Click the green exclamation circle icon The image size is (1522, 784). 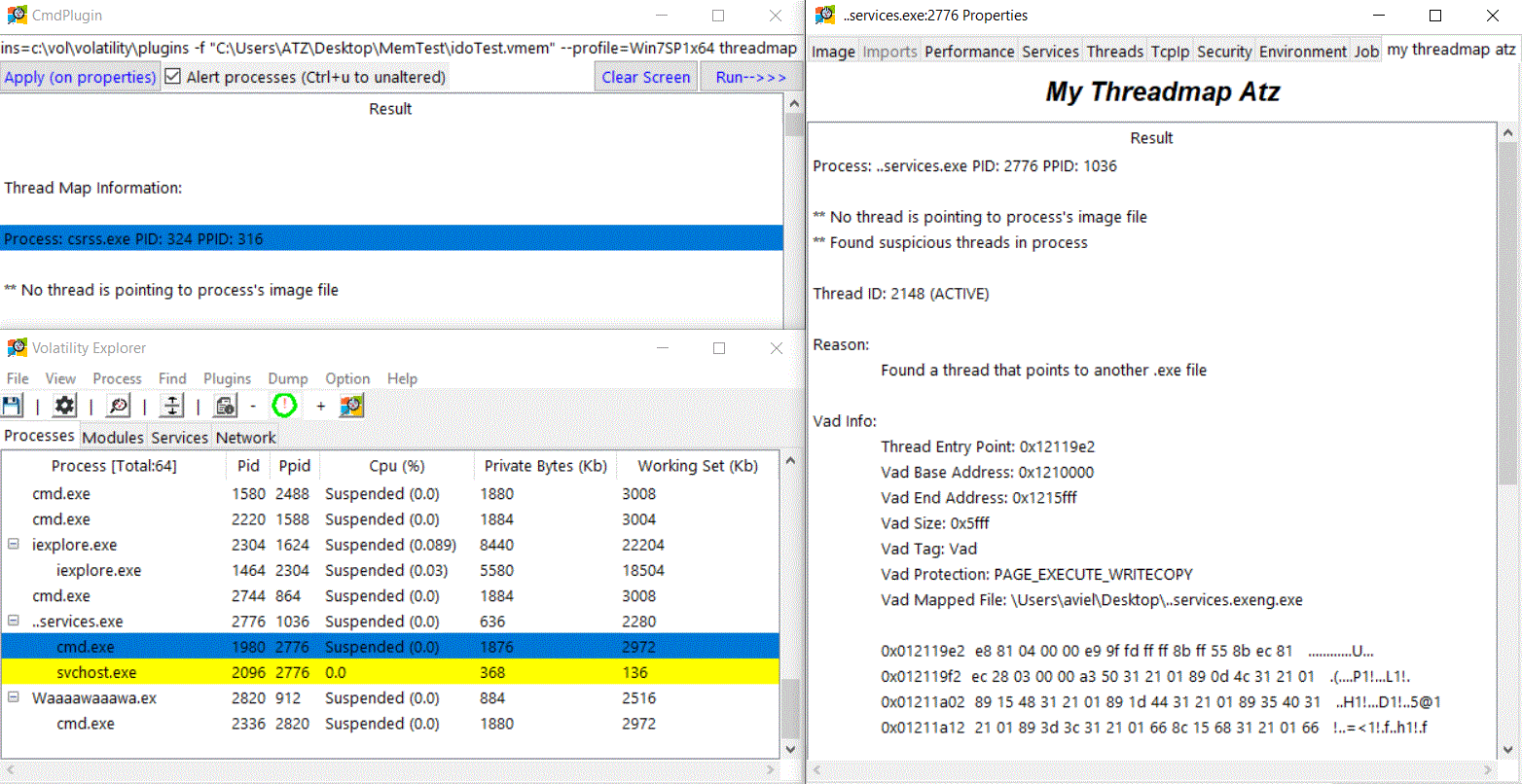click(284, 405)
